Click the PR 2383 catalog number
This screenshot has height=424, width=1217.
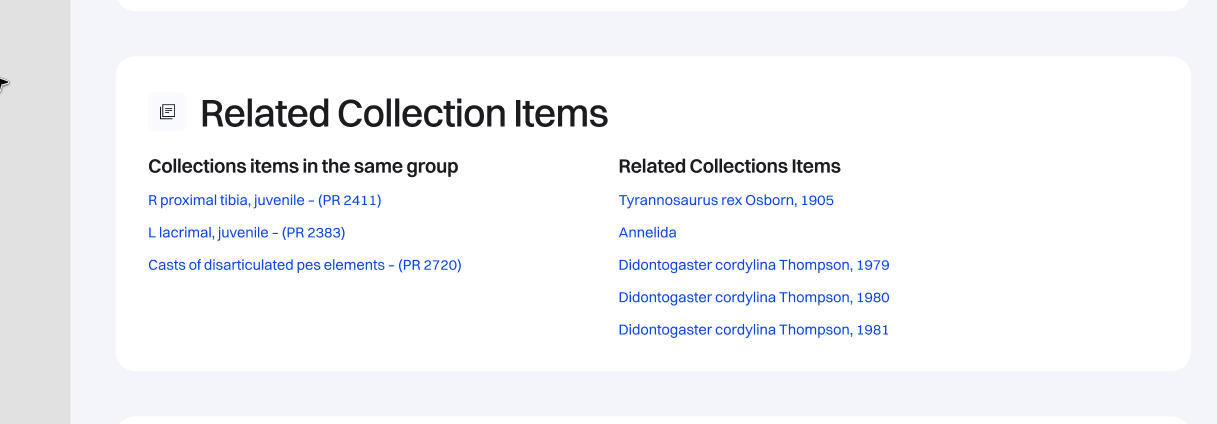313,233
